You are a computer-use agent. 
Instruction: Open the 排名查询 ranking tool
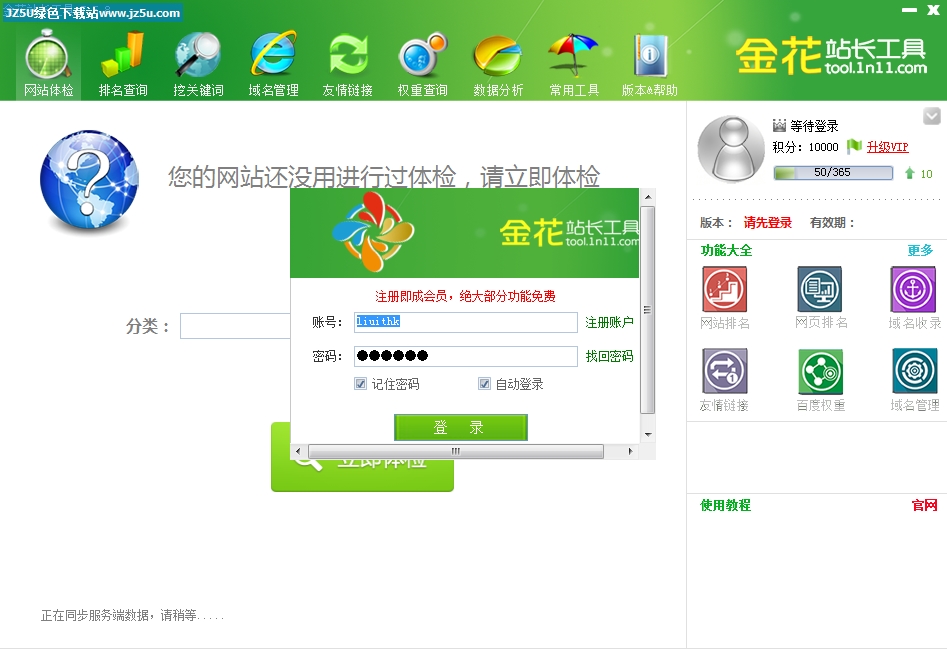[x=123, y=64]
